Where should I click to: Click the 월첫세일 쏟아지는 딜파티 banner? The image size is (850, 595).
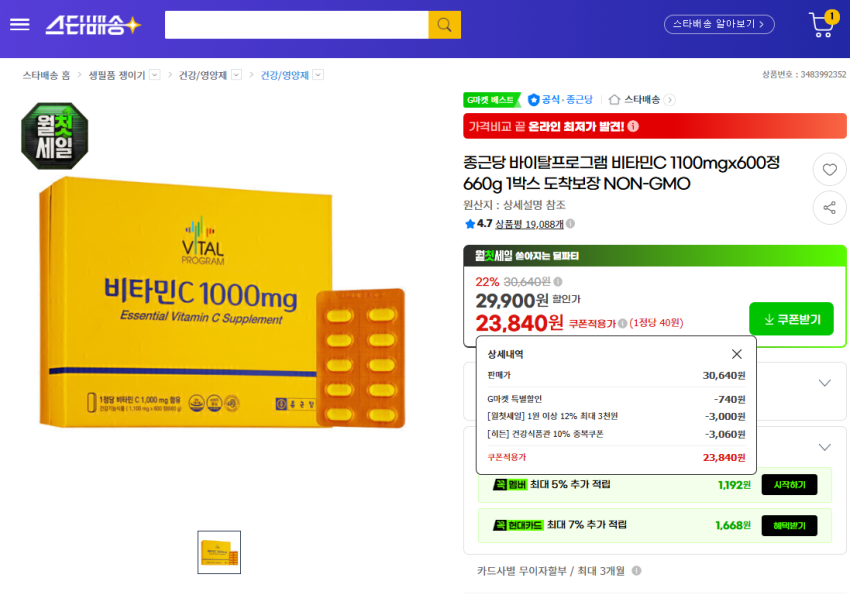[654, 255]
